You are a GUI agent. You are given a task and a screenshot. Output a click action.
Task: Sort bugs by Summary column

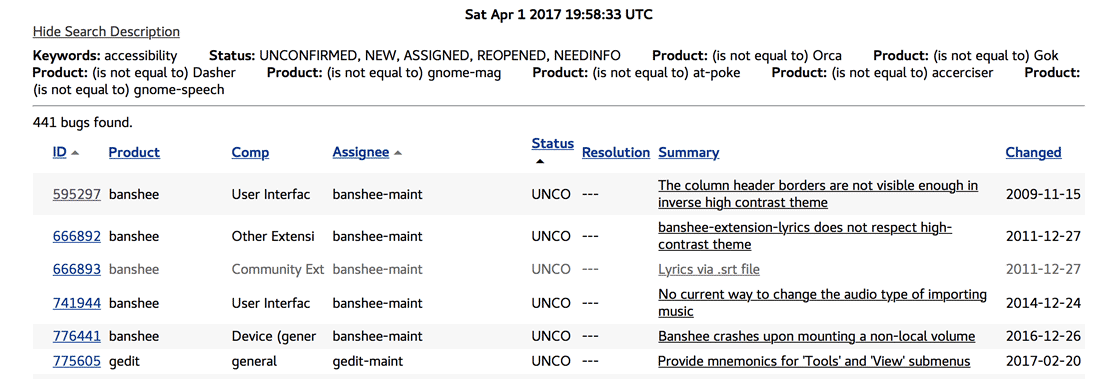point(689,152)
